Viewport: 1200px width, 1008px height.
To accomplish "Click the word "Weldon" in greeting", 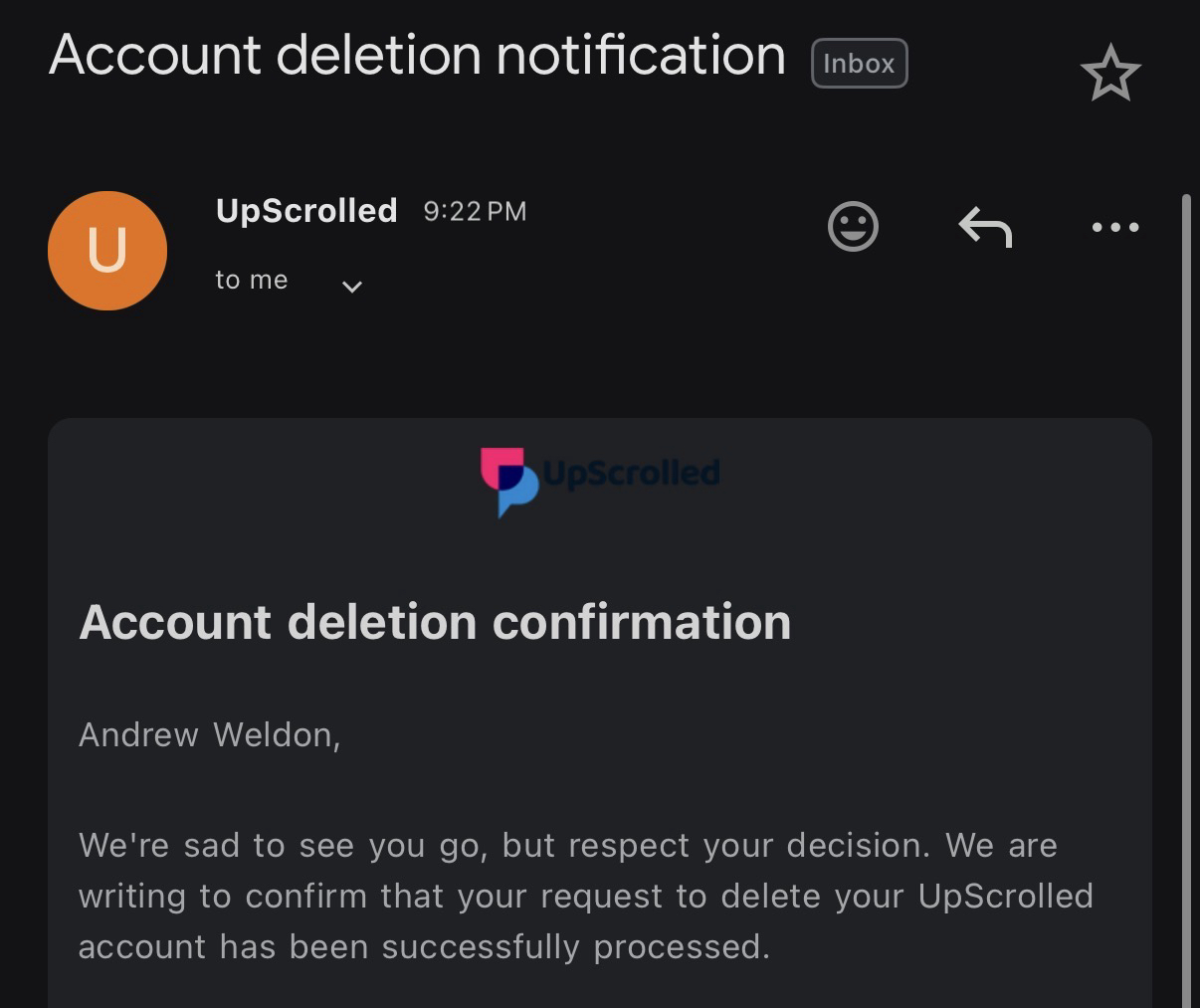I will pyautogui.click(x=275, y=735).
